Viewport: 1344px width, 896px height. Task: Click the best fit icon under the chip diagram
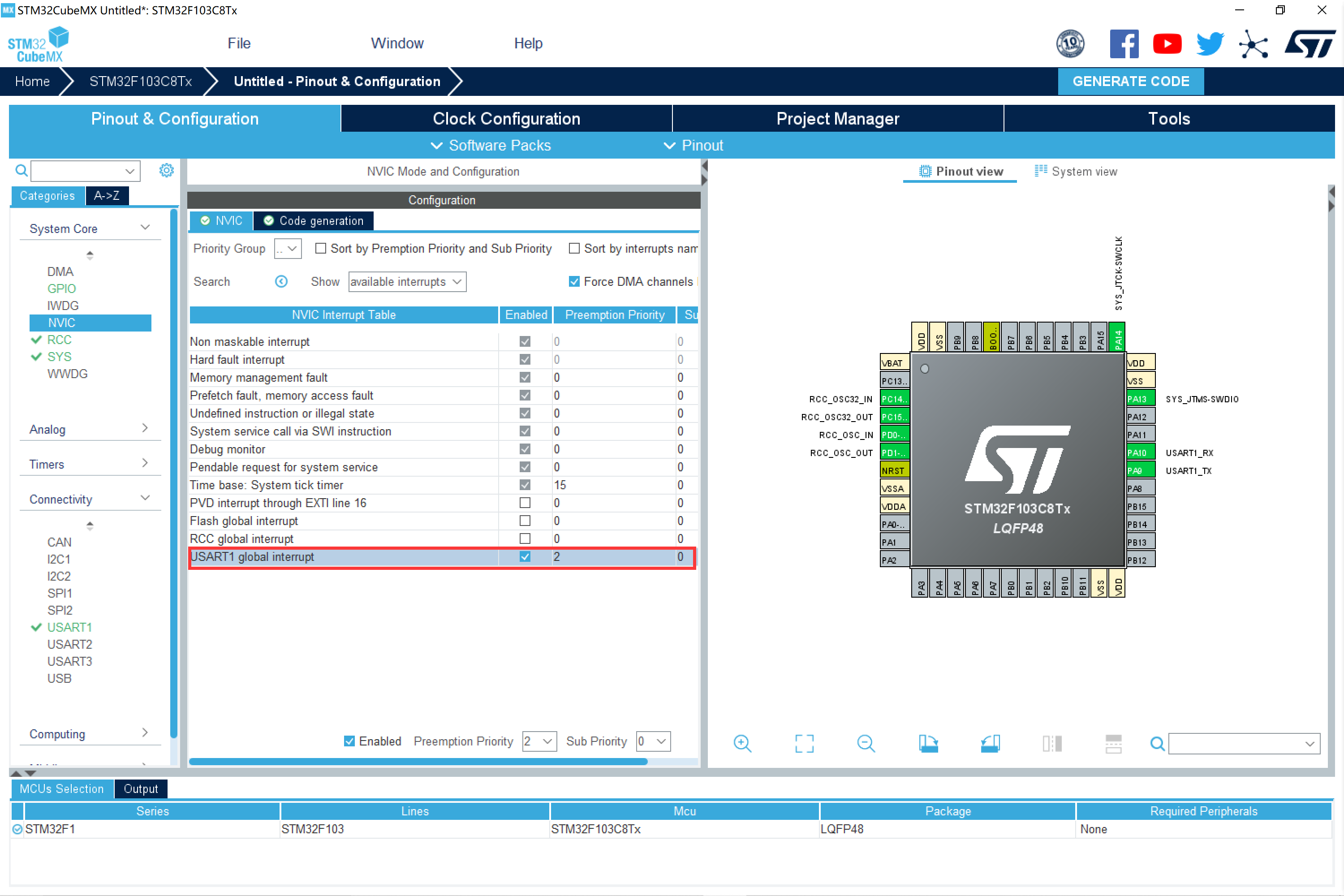804,743
